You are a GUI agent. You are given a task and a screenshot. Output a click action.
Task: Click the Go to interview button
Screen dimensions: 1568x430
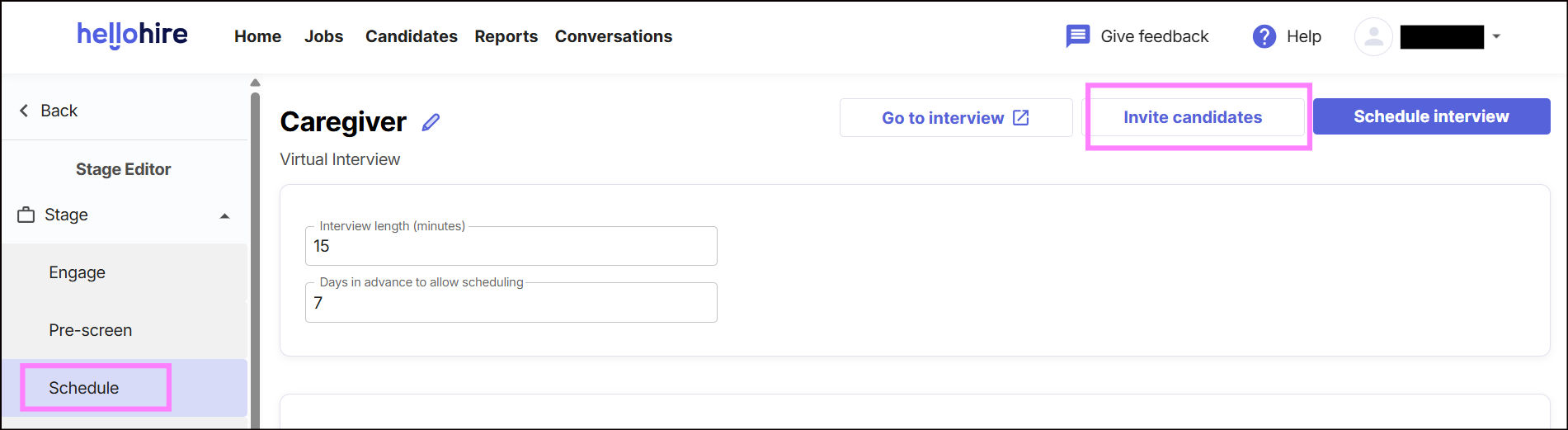[956, 118]
